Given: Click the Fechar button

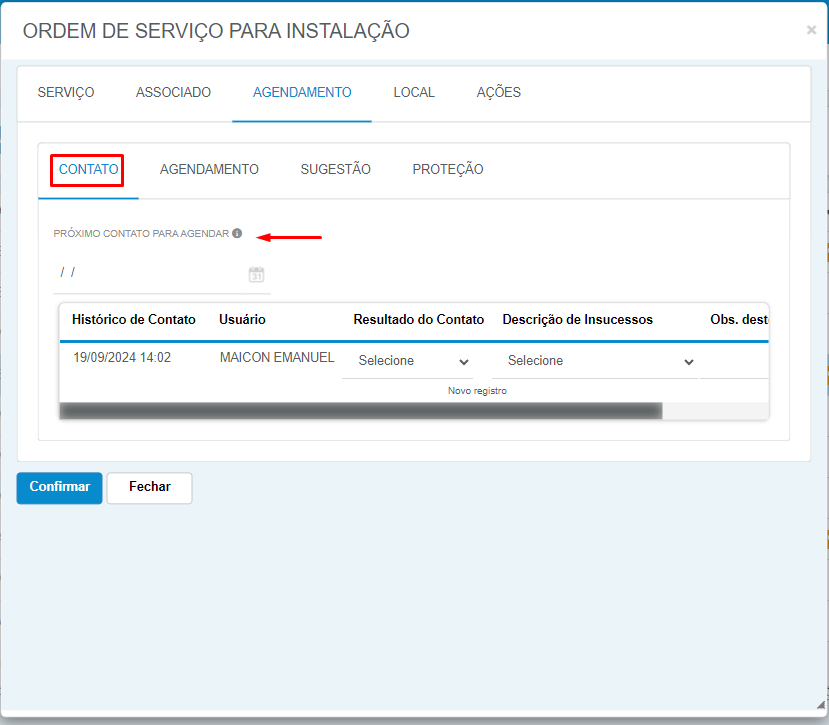Looking at the screenshot, I should pyautogui.click(x=150, y=488).
